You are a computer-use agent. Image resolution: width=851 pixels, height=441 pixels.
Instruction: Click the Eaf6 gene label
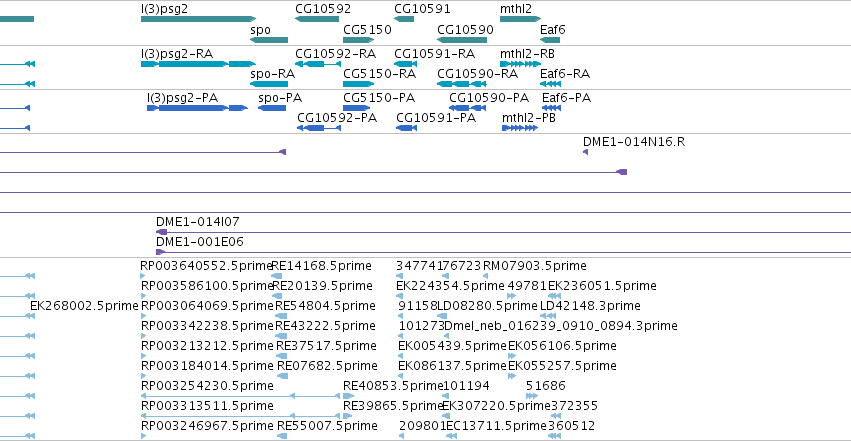[552, 29]
